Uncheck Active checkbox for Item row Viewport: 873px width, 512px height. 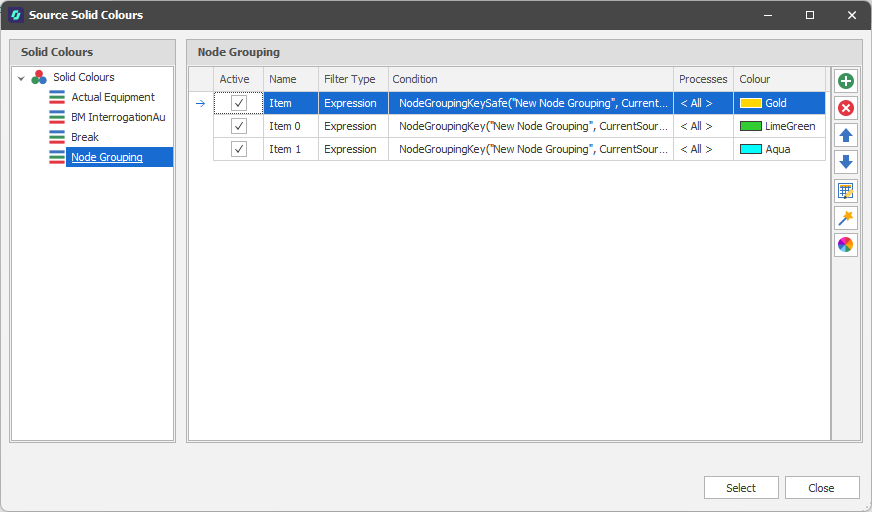[x=239, y=103]
